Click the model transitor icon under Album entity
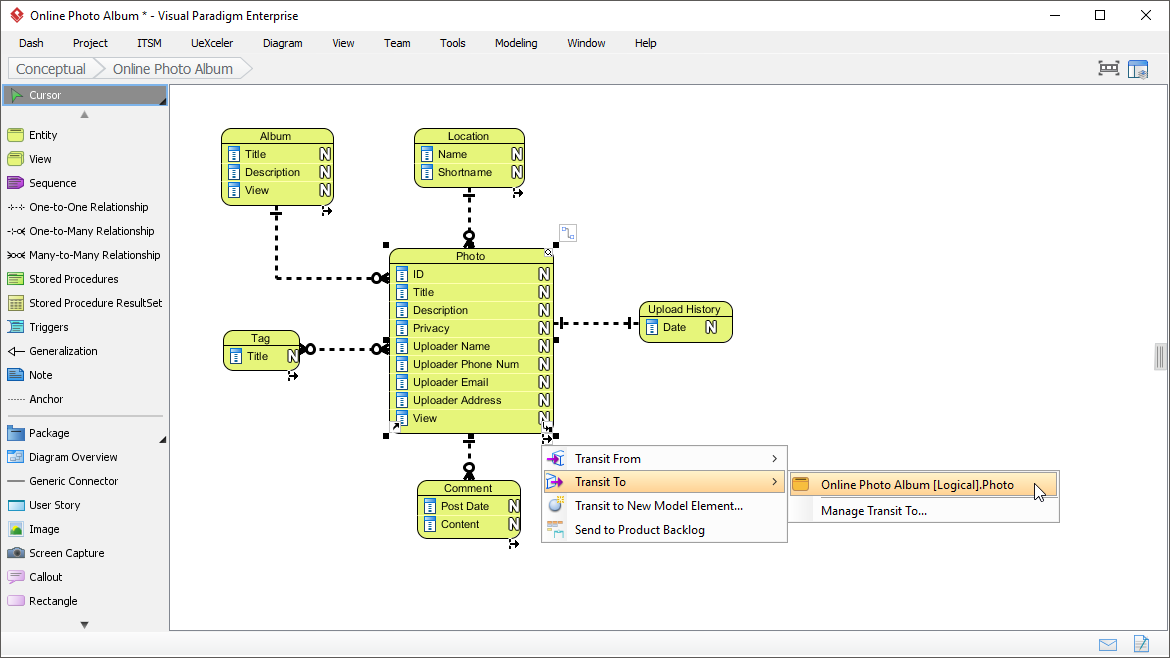The image size is (1170, 658). [326, 211]
